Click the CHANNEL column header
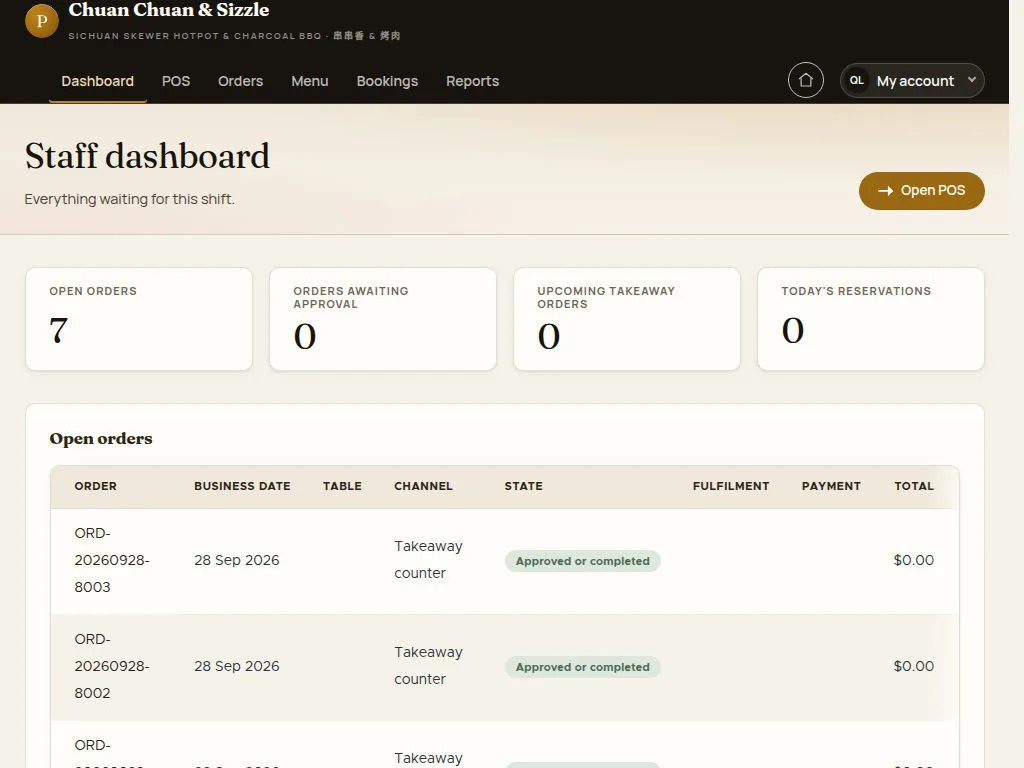This screenshot has height=768, width=1024. [x=423, y=486]
